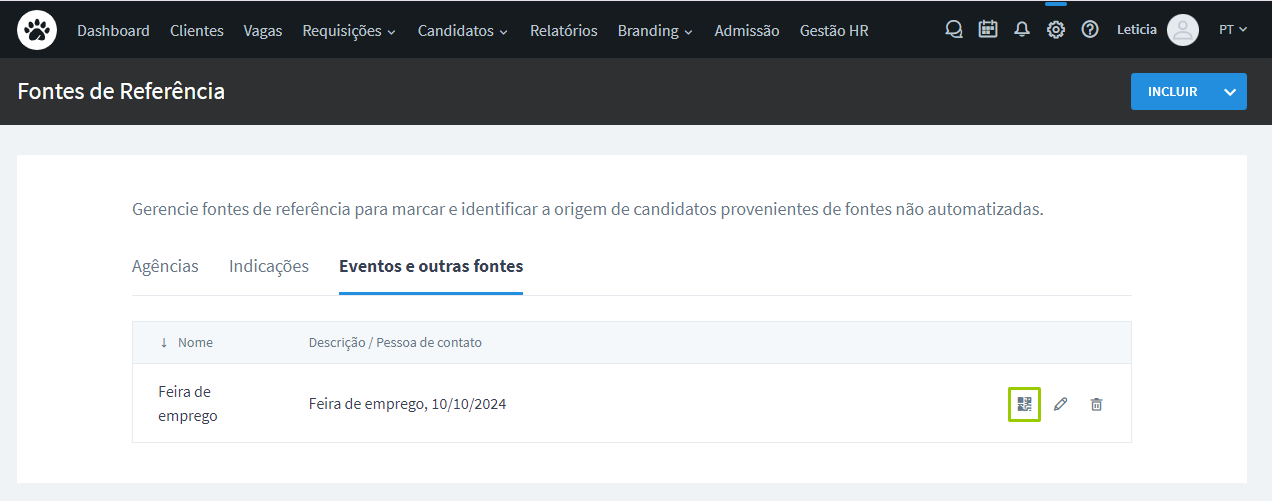Viewport: 1272px width, 501px height.
Task: Show QR code for Feira de emprego
Action: click(1024, 404)
